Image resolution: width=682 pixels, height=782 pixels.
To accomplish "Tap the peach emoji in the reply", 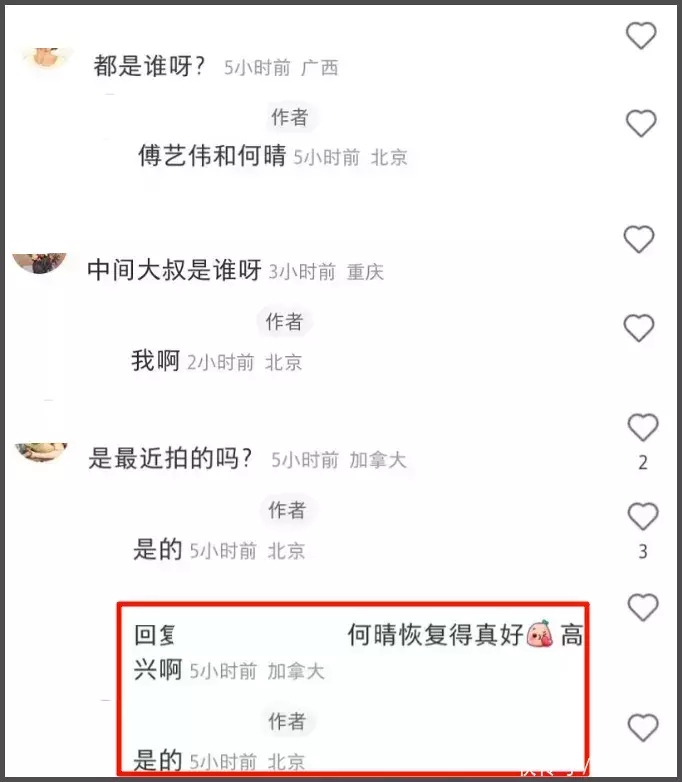I will (540, 634).
